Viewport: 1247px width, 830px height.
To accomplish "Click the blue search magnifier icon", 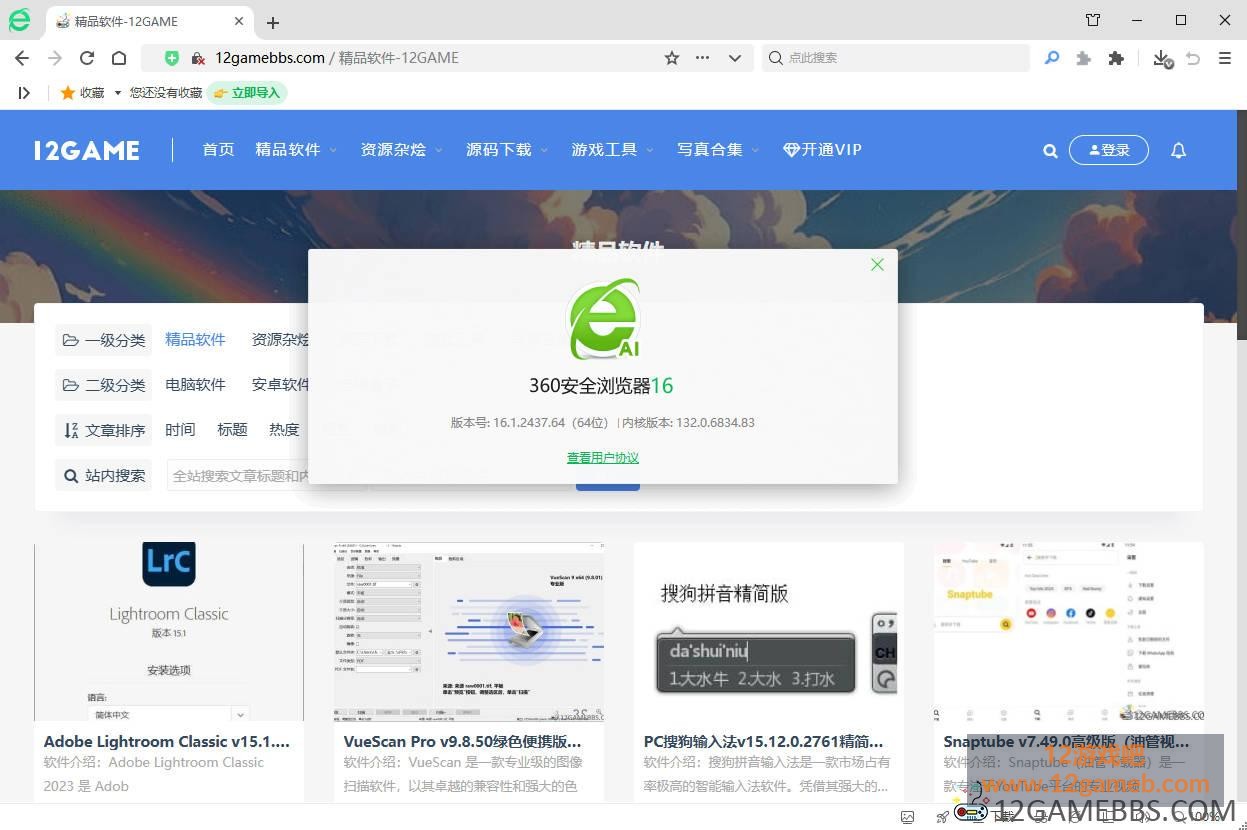I will 1052,58.
